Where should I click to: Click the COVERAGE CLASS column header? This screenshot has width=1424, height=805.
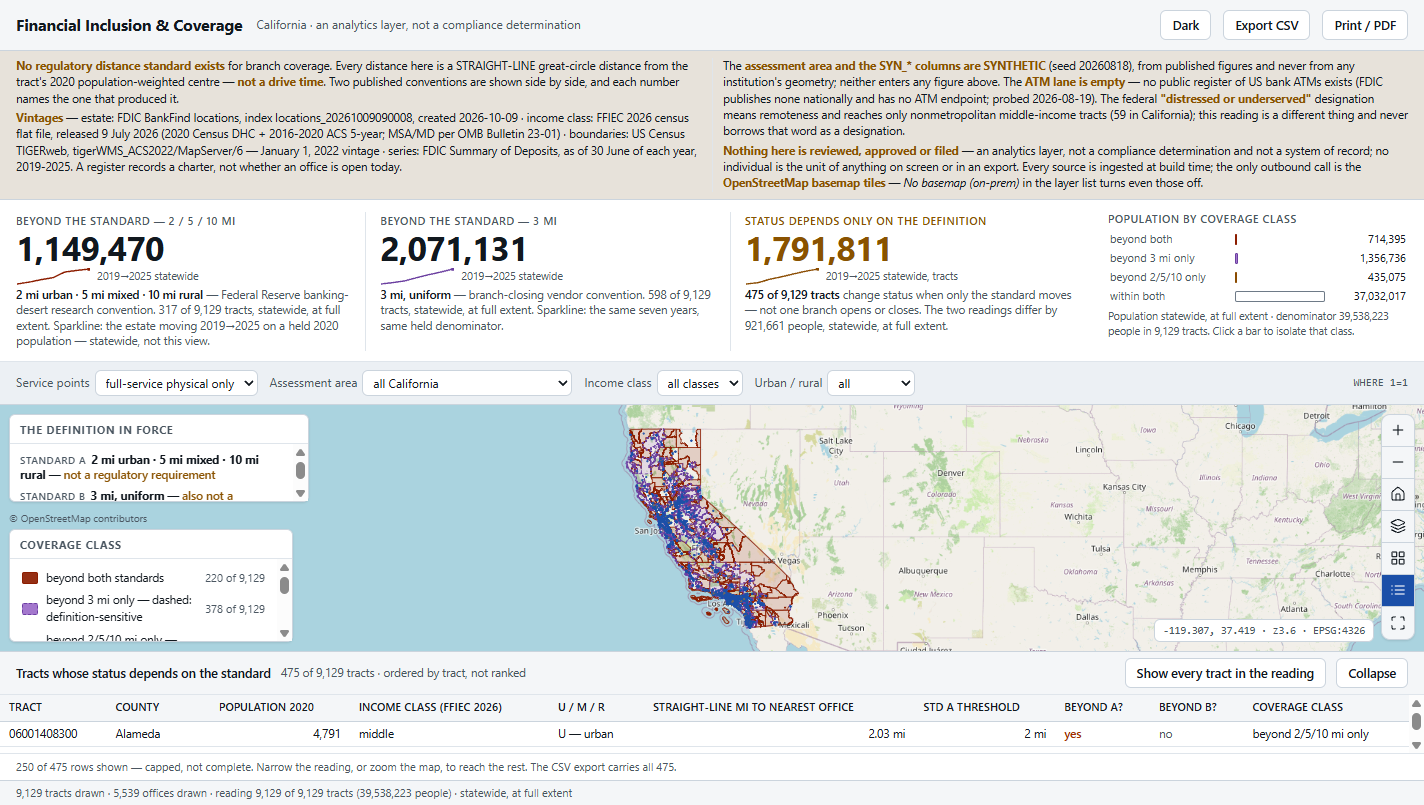1298,707
